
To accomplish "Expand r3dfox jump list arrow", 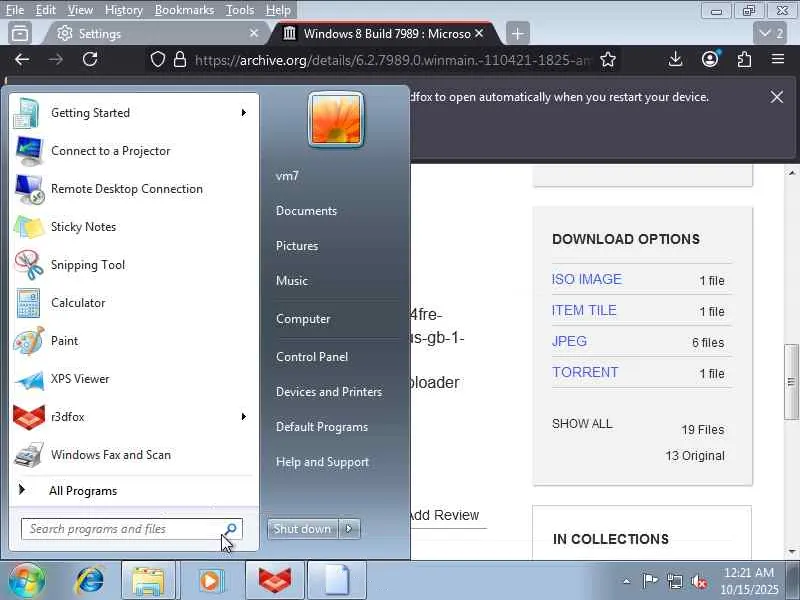I will (244, 417).
